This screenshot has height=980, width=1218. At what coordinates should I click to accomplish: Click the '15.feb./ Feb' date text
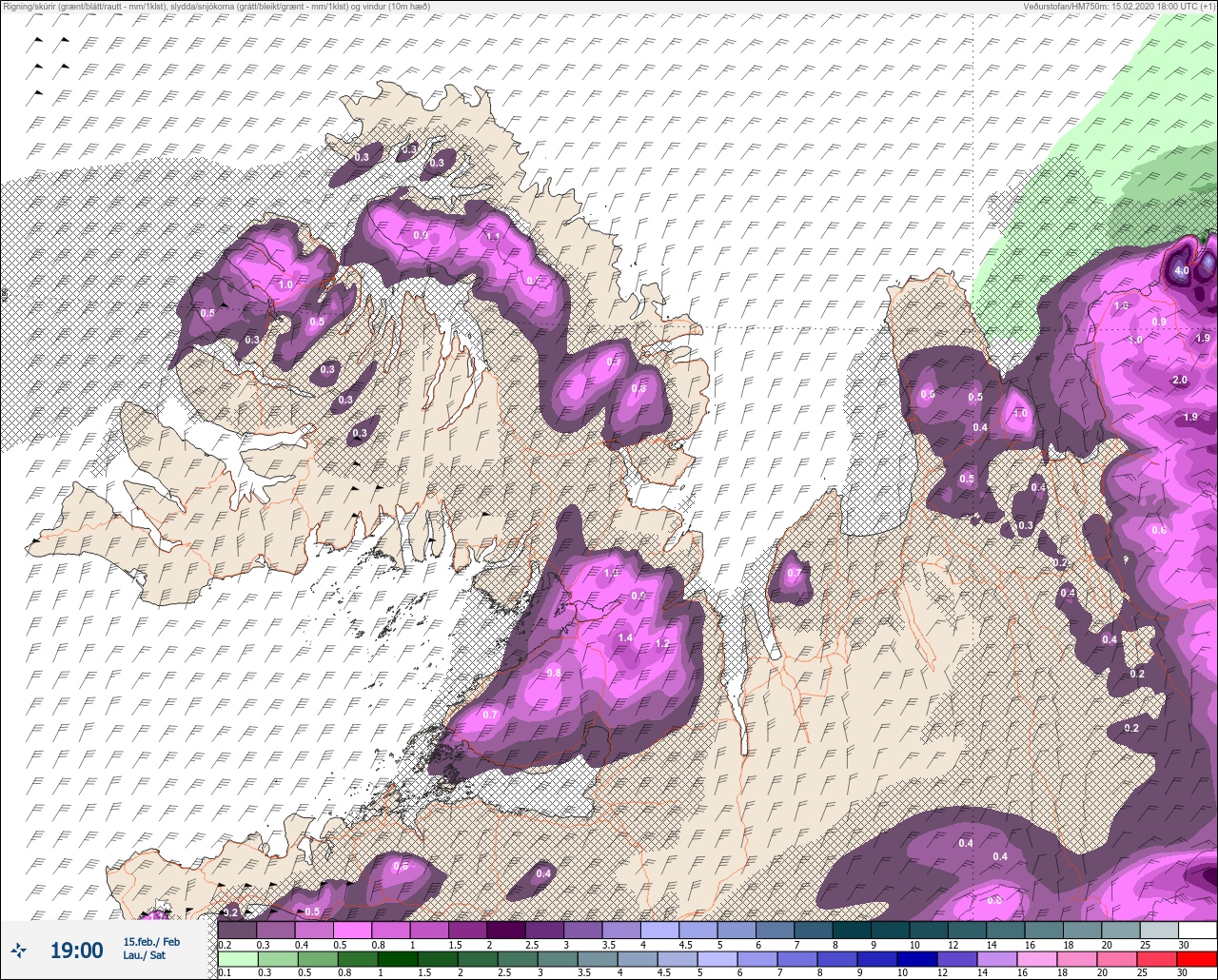point(151,941)
